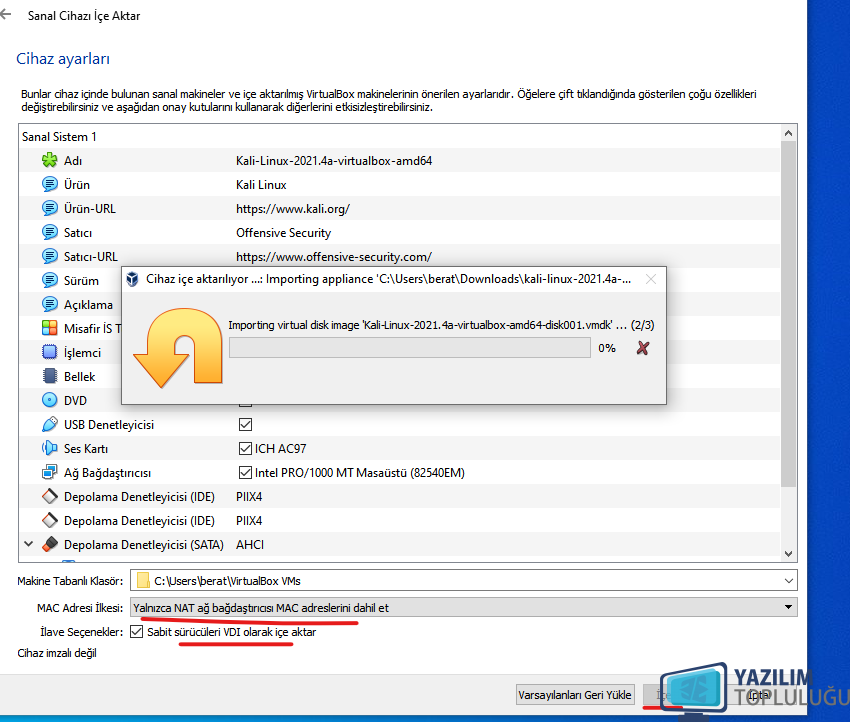
Task: Click the icon of the Satıcı row
Action: click(49, 233)
